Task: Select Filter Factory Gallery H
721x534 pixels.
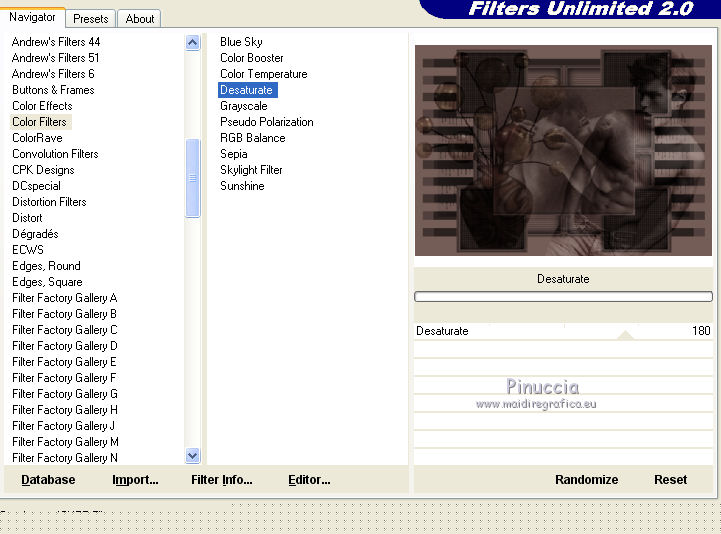Action: pyautogui.click(x=64, y=410)
